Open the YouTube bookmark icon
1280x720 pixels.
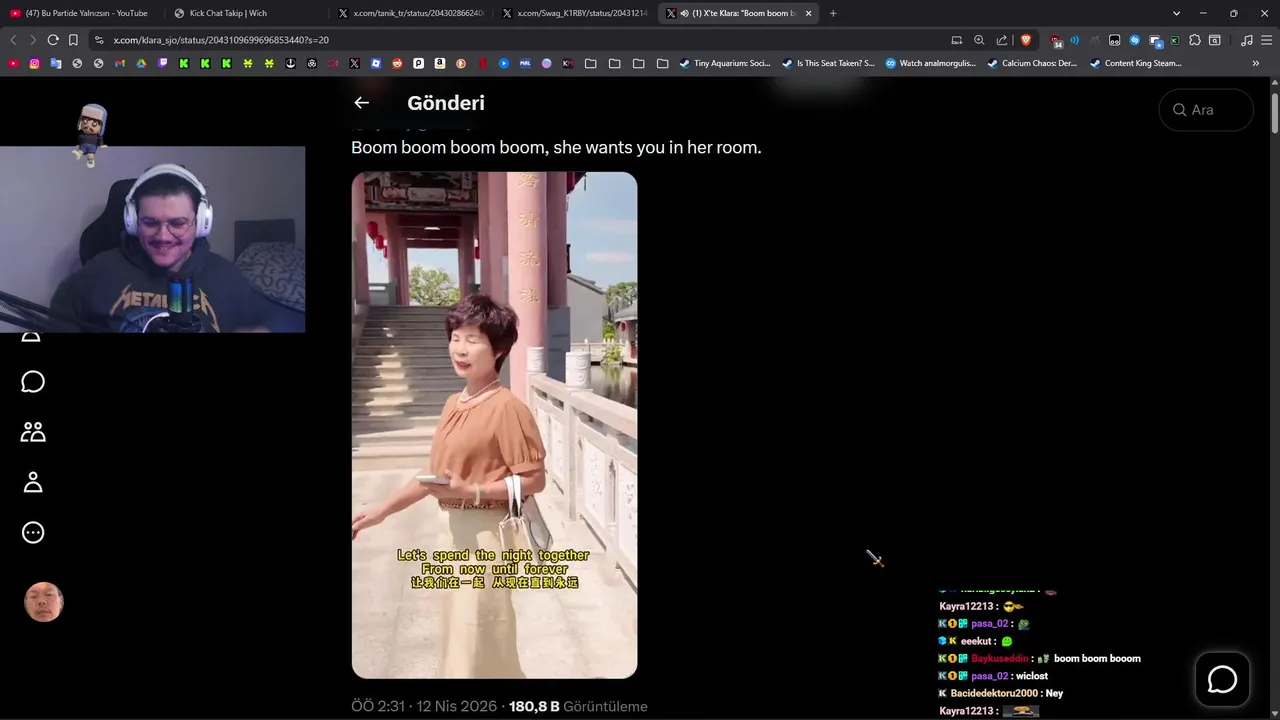click(13, 63)
